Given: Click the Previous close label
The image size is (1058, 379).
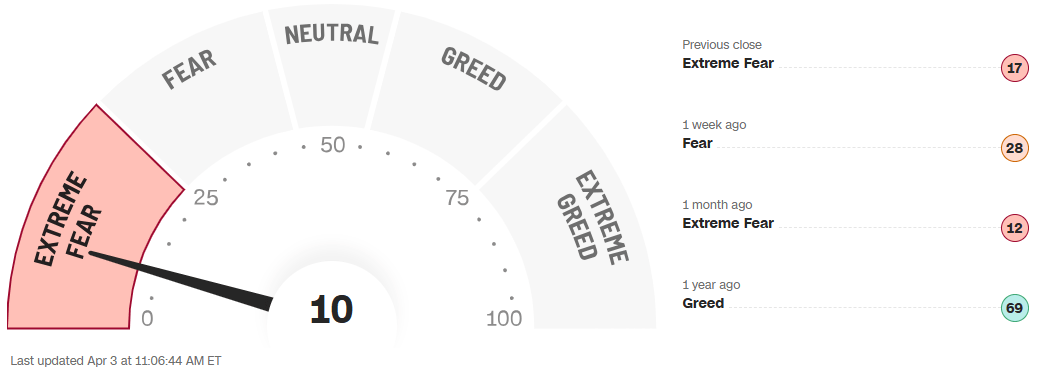Looking at the screenshot, I should pyautogui.click(x=721, y=45).
